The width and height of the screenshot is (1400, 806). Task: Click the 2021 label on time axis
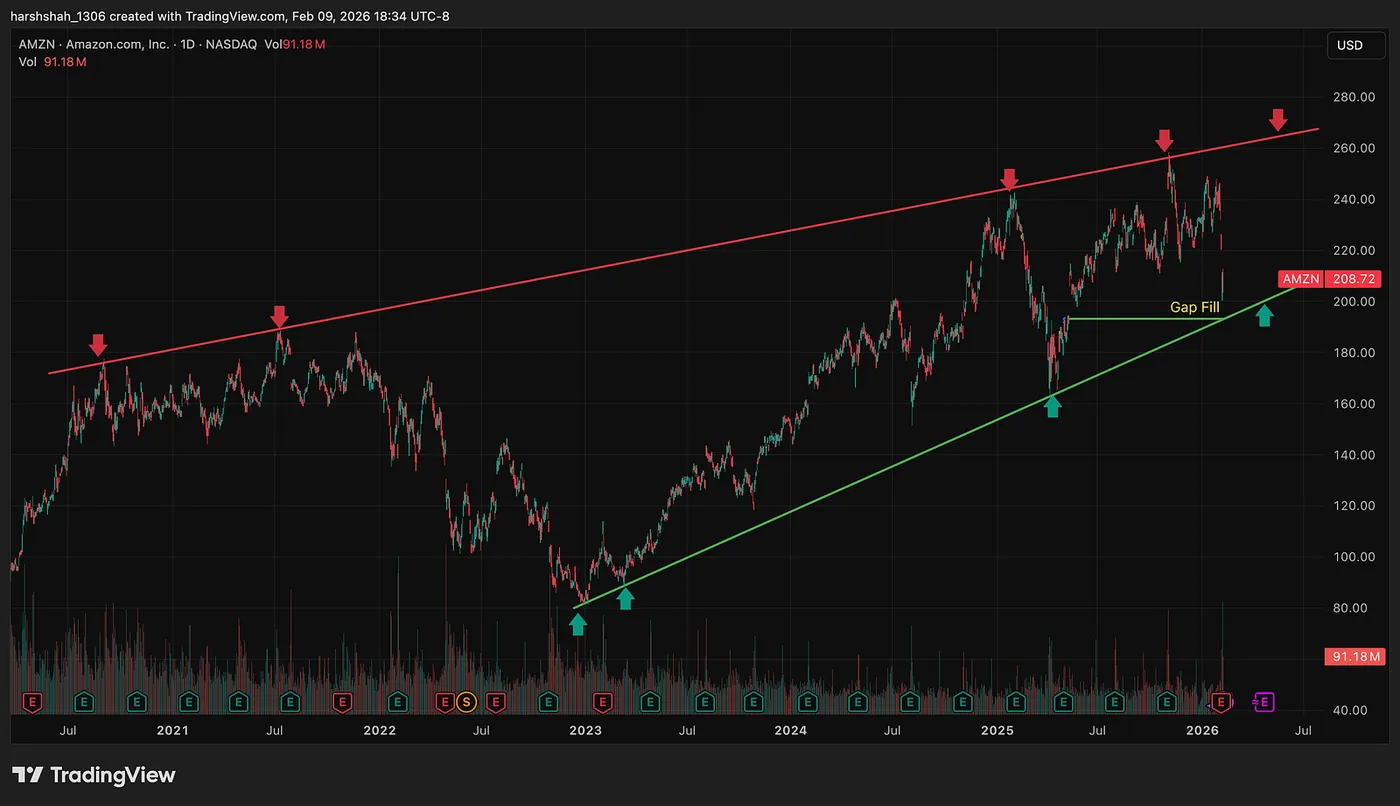pyautogui.click(x=172, y=730)
